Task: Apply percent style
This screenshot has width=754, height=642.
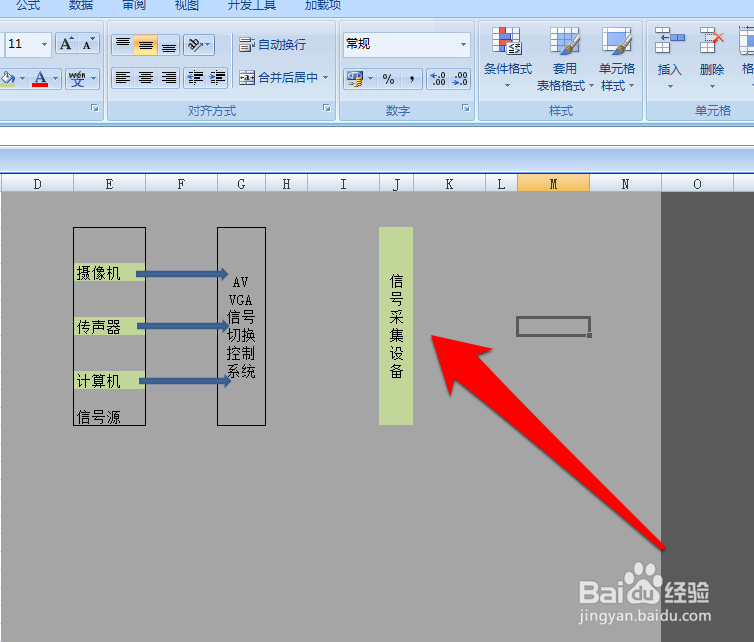Action: click(x=389, y=78)
